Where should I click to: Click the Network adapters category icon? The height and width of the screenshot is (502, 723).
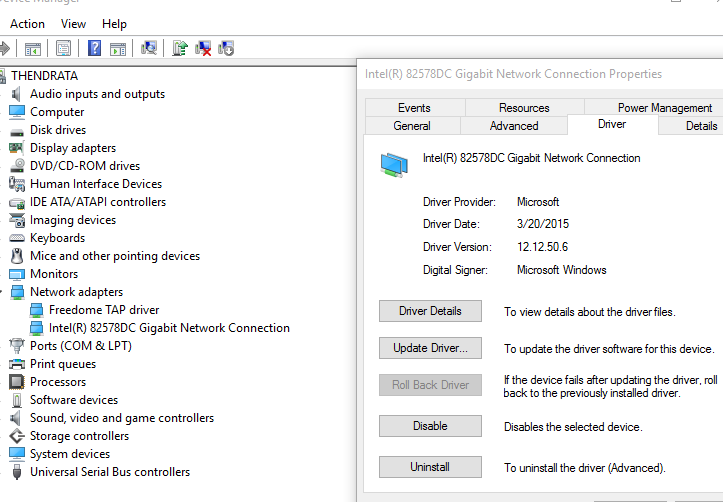(17, 292)
